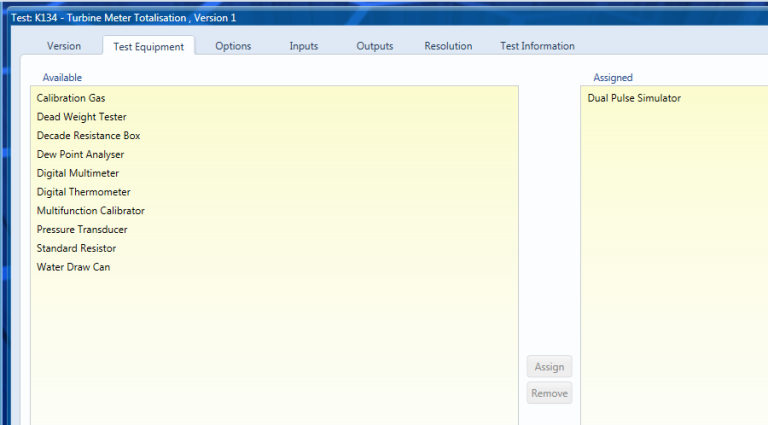Open the Test Information tab
The image size is (768, 425).
click(537, 46)
